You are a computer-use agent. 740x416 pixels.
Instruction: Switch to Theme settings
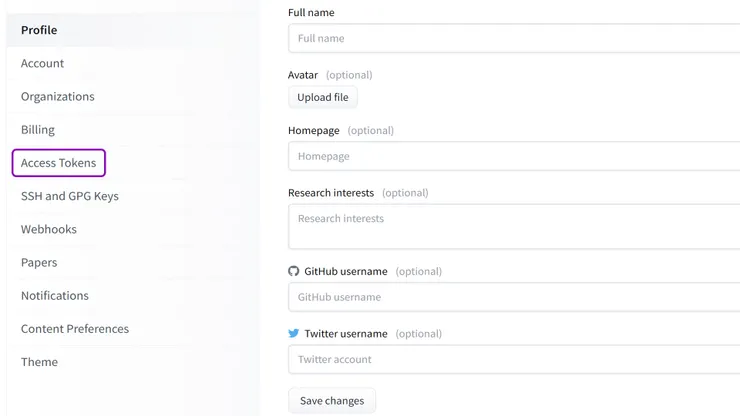click(x=39, y=362)
